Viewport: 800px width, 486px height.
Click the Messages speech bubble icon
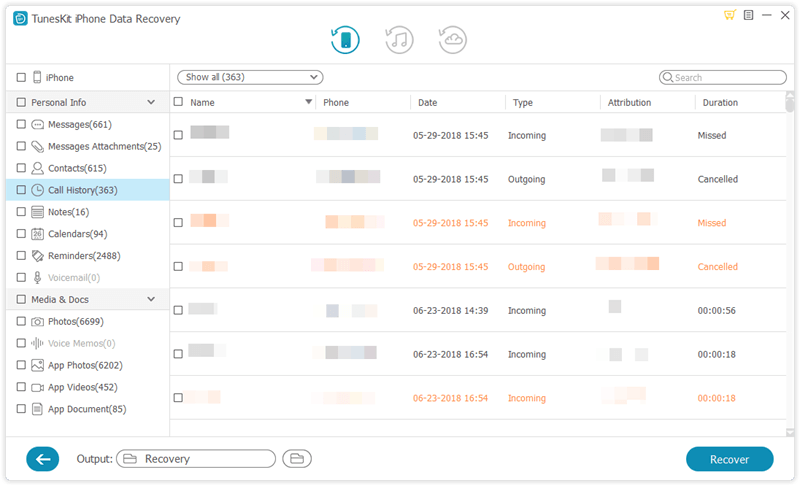tap(37, 124)
